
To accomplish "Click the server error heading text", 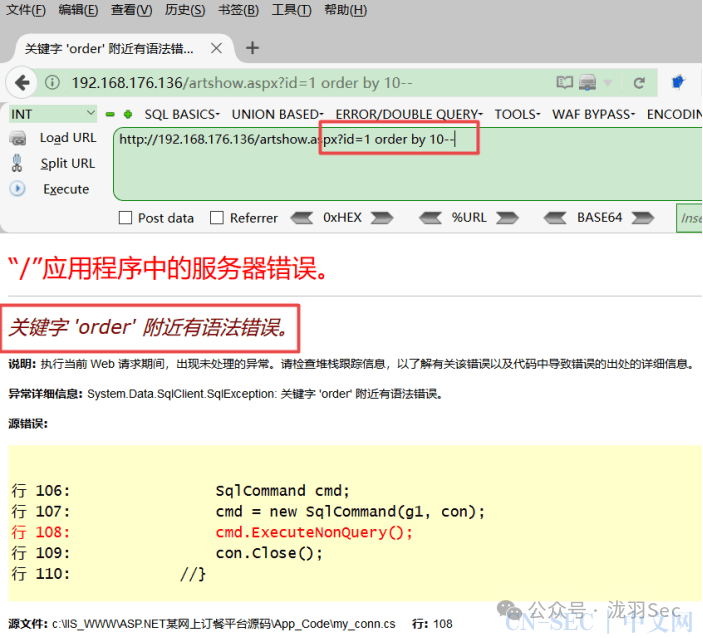I will point(168,269).
